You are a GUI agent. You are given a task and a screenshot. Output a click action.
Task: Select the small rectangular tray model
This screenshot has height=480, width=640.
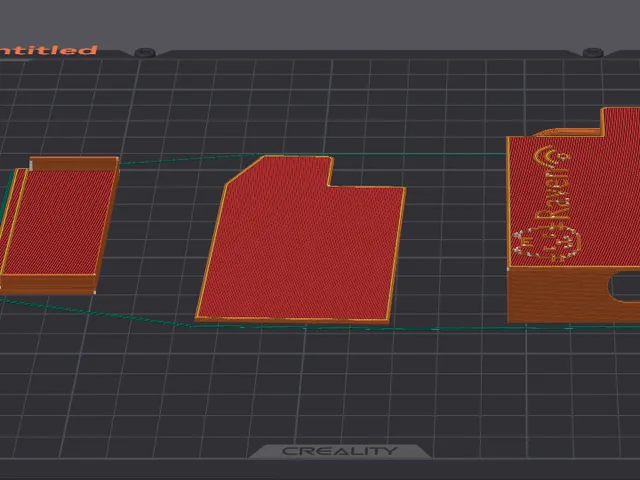tap(58, 227)
